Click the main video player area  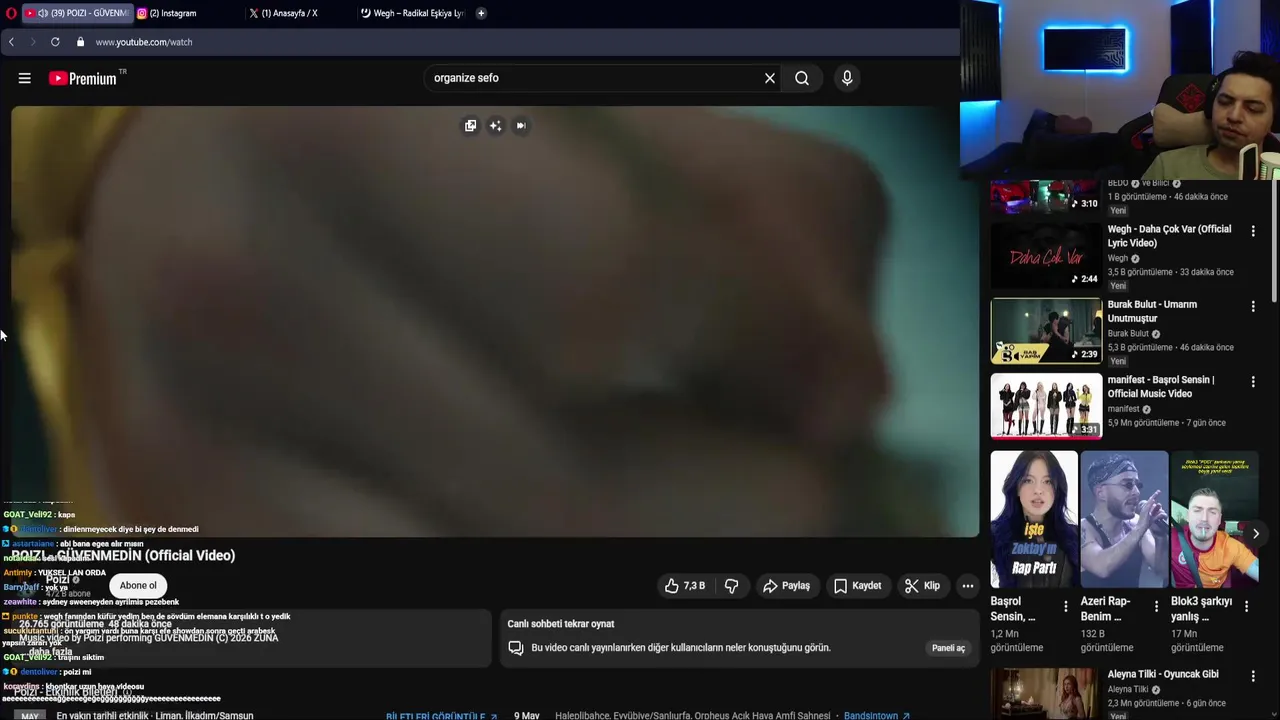click(495, 322)
